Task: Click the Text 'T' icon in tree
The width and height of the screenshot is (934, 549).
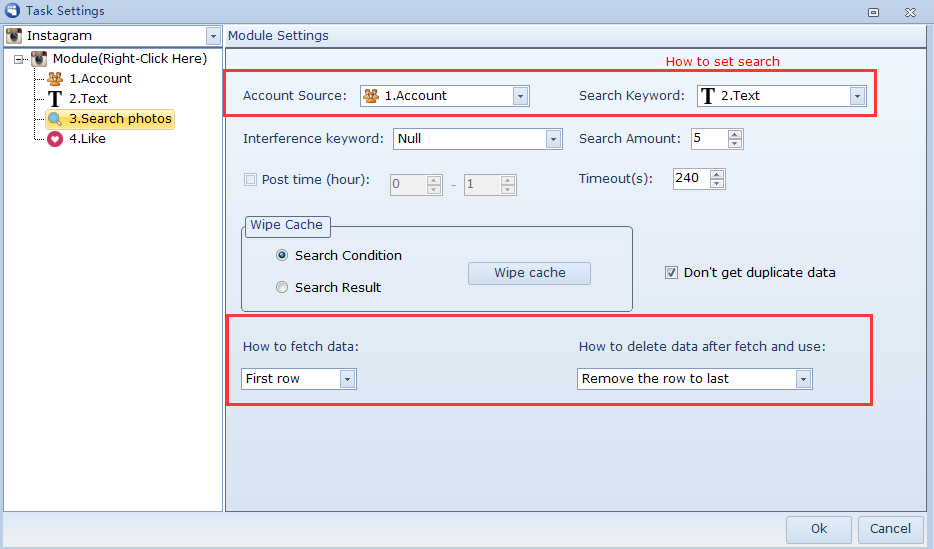Action: pos(55,99)
